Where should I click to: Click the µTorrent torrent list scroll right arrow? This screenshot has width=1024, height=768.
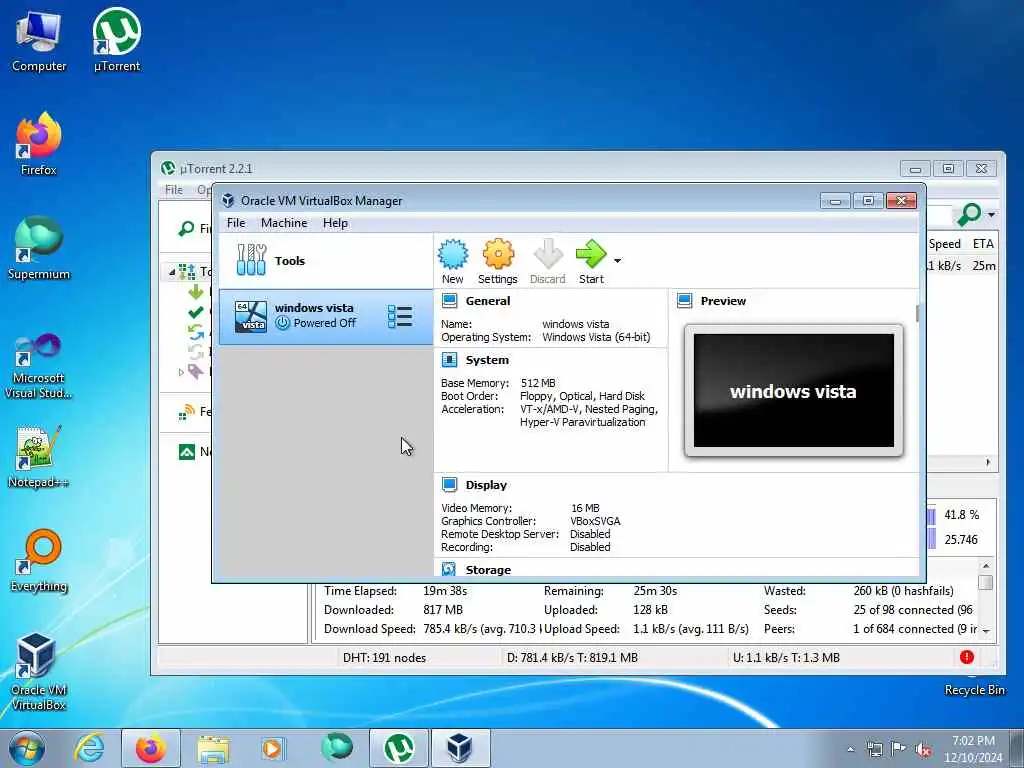[x=988, y=462]
